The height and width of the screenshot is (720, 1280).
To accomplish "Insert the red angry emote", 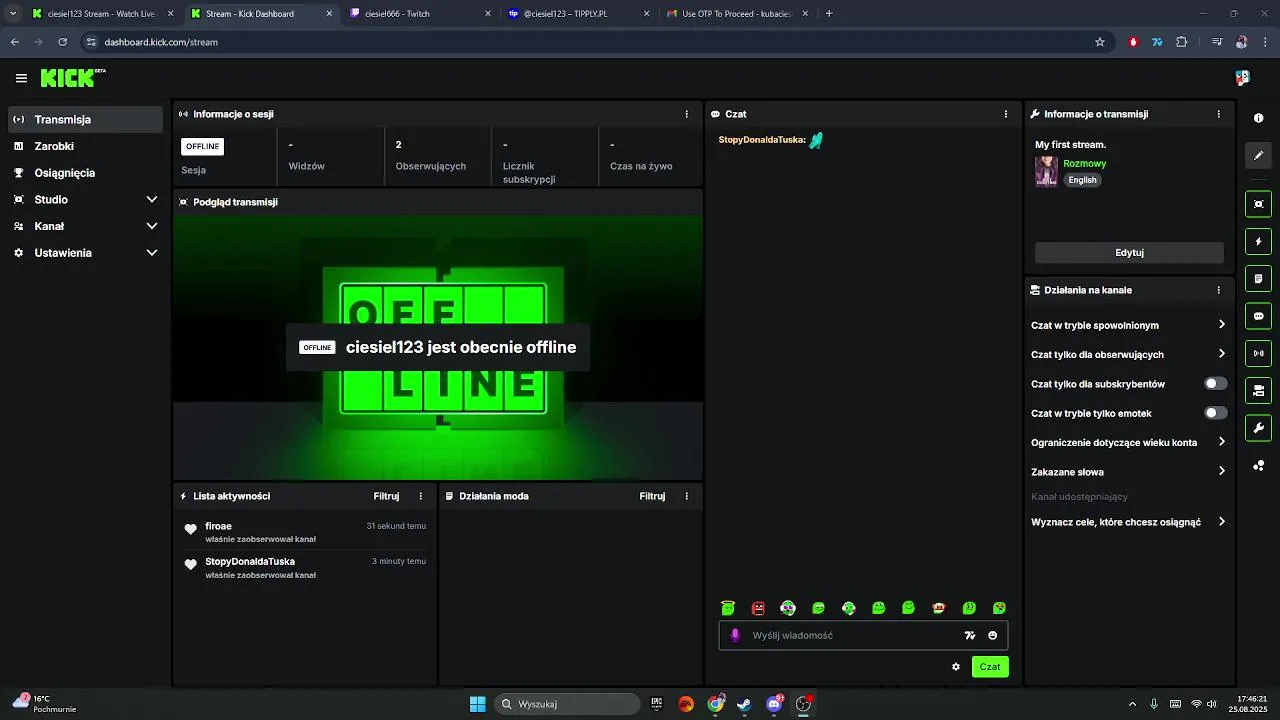I will [758, 608].
